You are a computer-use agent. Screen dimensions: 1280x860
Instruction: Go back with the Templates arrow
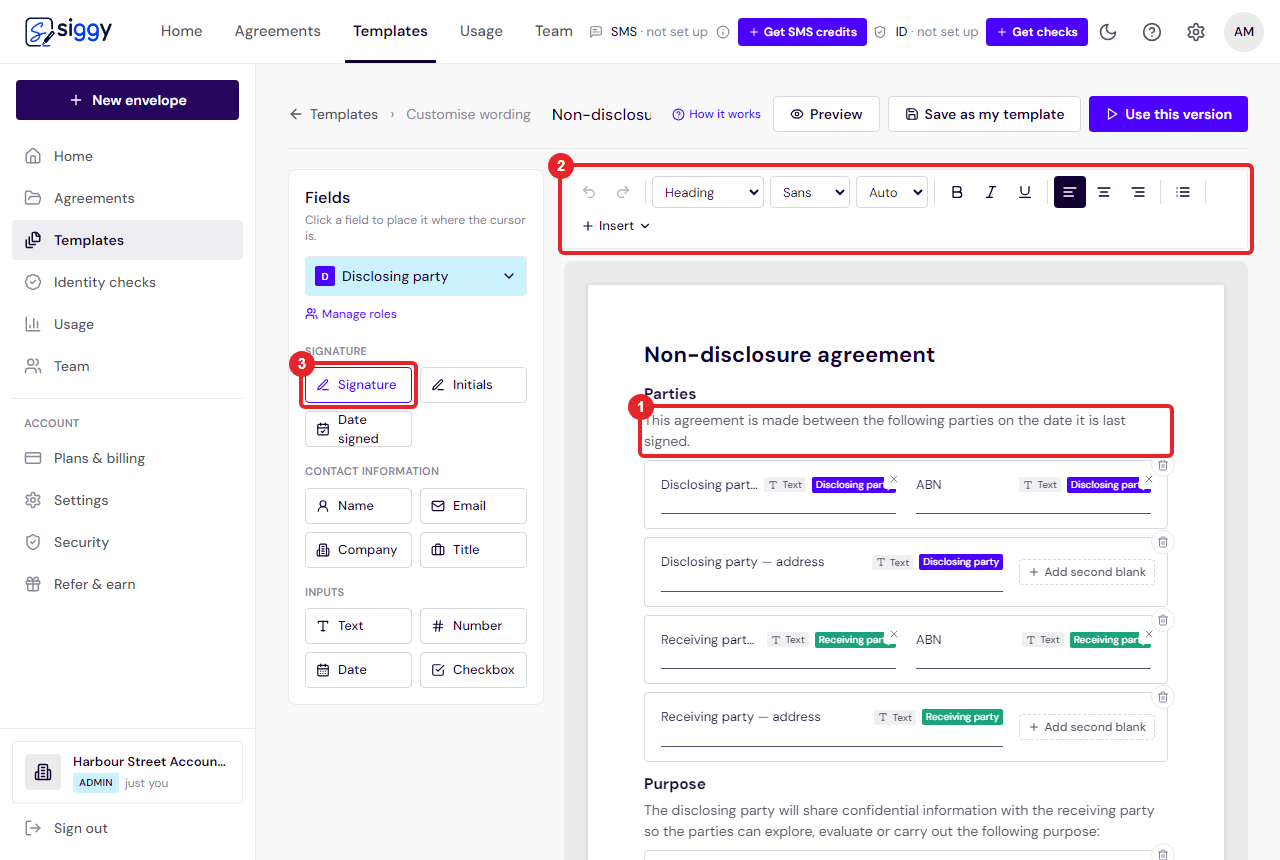click(296, 114)
